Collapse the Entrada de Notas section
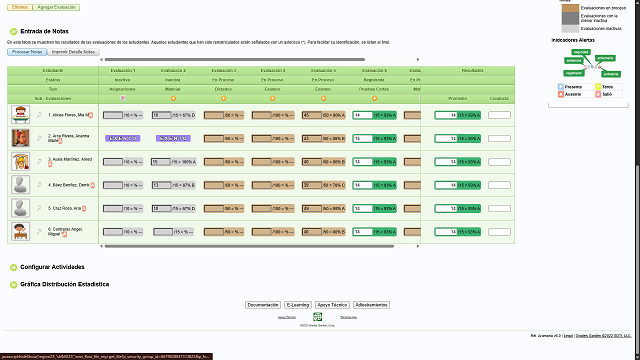Viewport: 640px width, 360px height. [13, 31]
